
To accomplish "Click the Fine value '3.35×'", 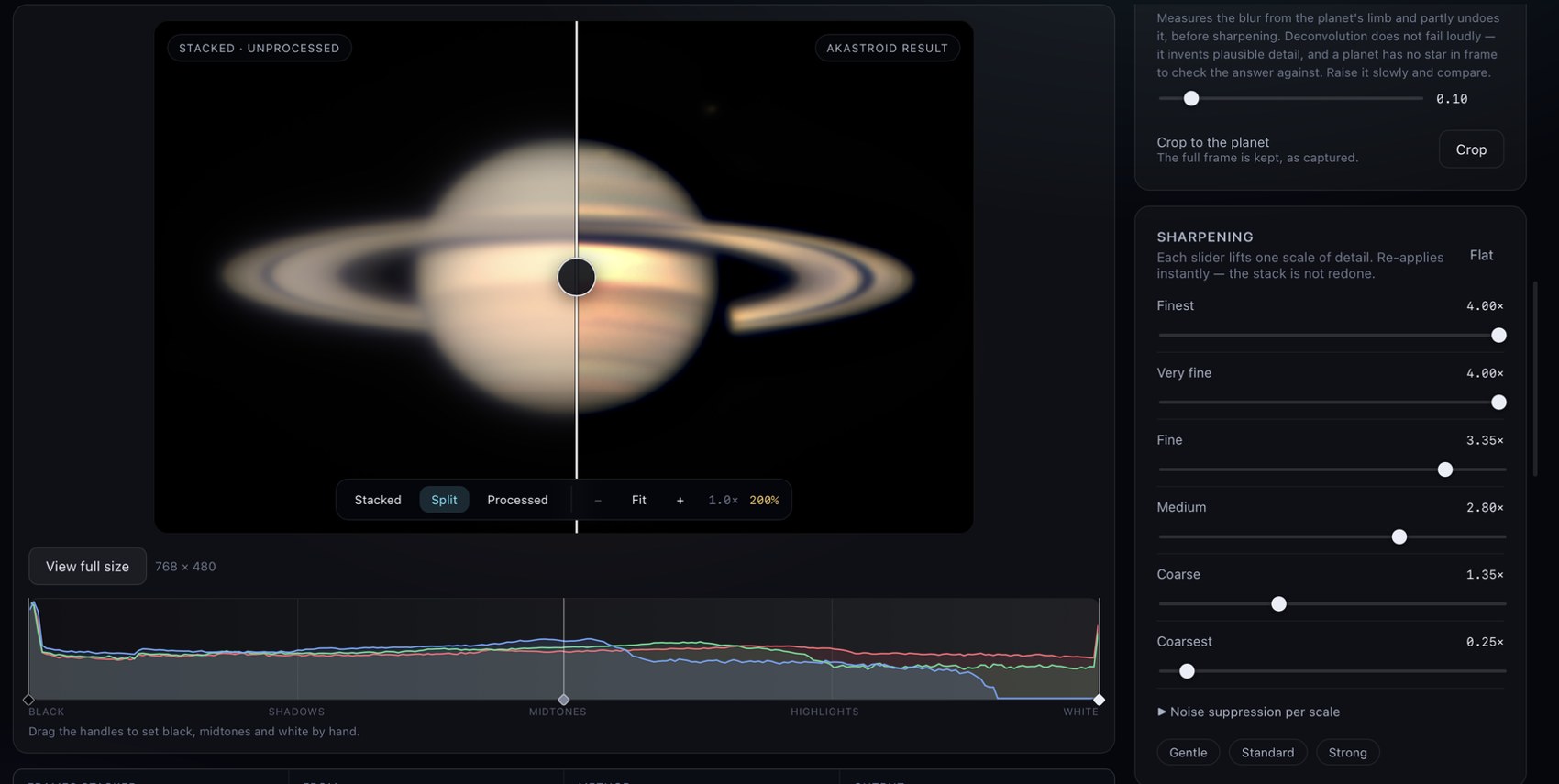I will click(1485, 440).
